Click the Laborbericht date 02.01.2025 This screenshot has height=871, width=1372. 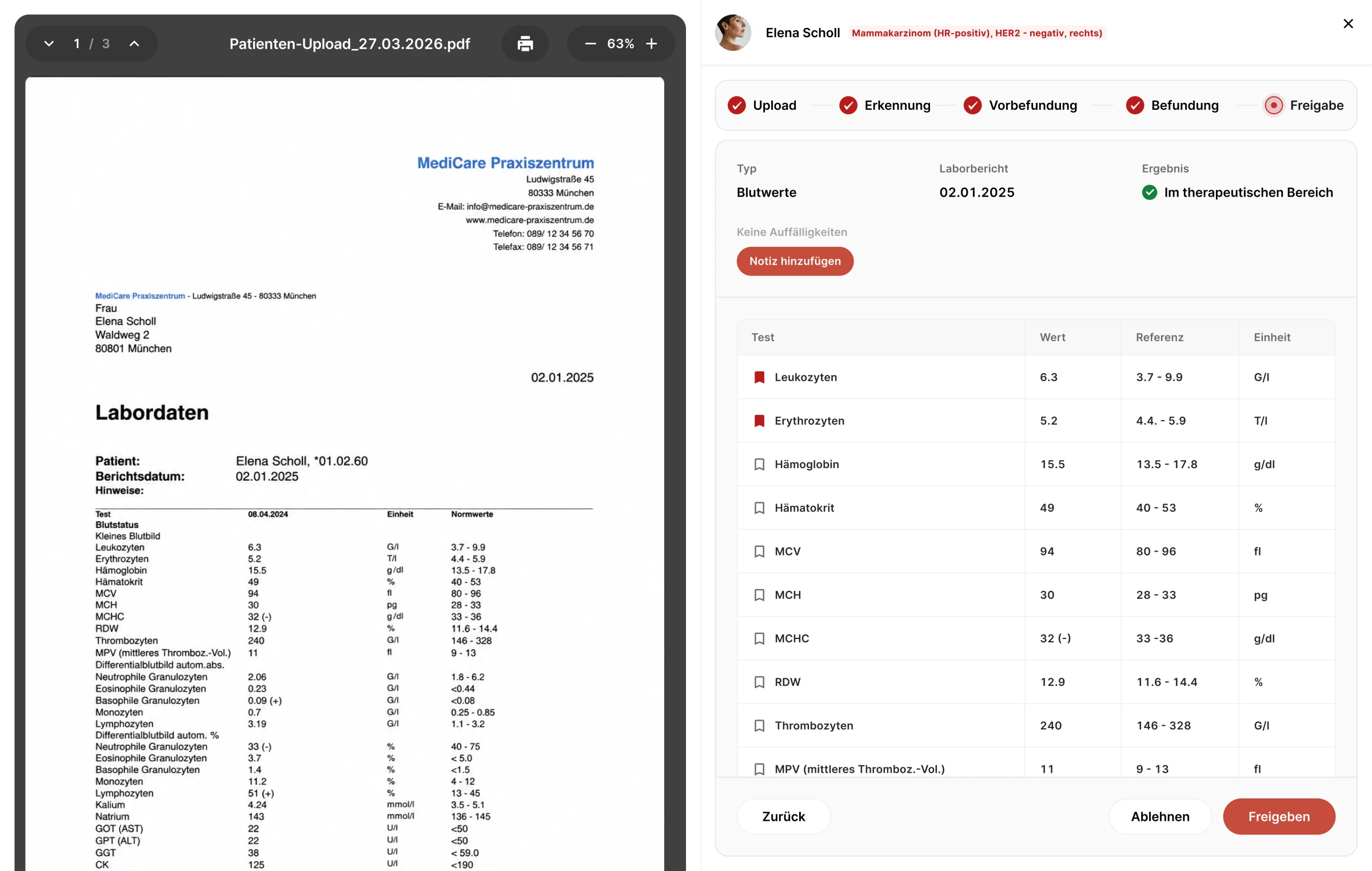pyautogui.click(x=977, y=193)
